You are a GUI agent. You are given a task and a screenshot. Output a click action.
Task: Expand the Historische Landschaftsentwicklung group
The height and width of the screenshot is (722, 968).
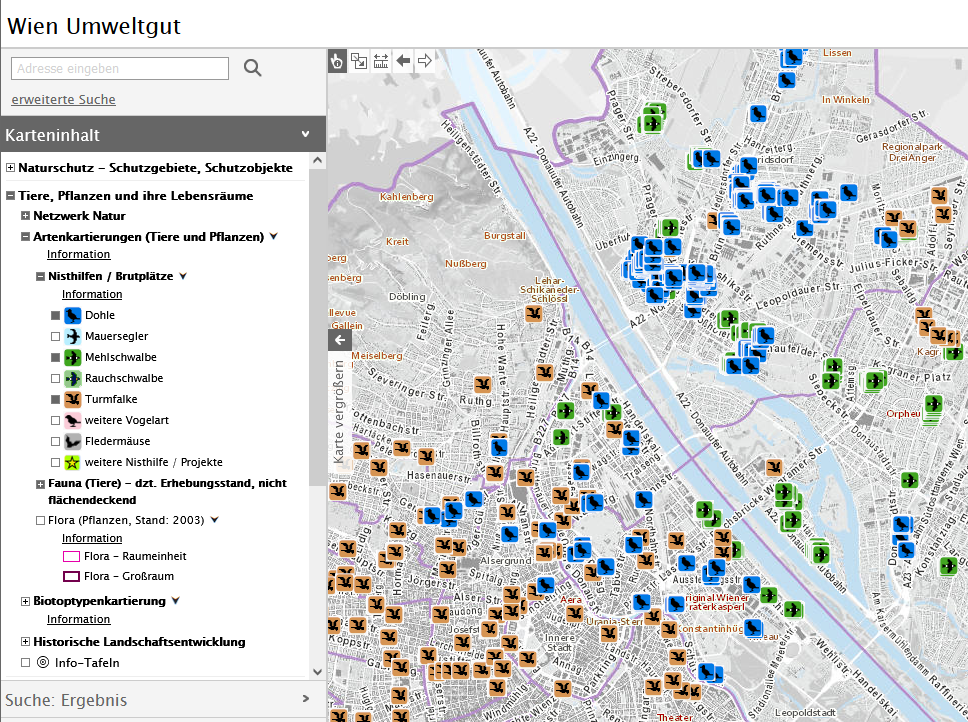tap(26, 642)
